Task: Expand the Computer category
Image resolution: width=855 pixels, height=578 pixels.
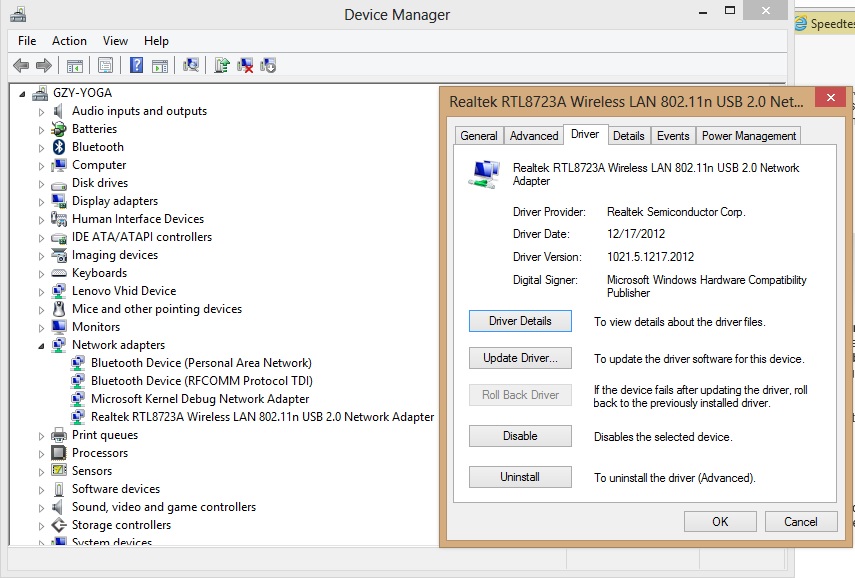Action: point(41,166)
